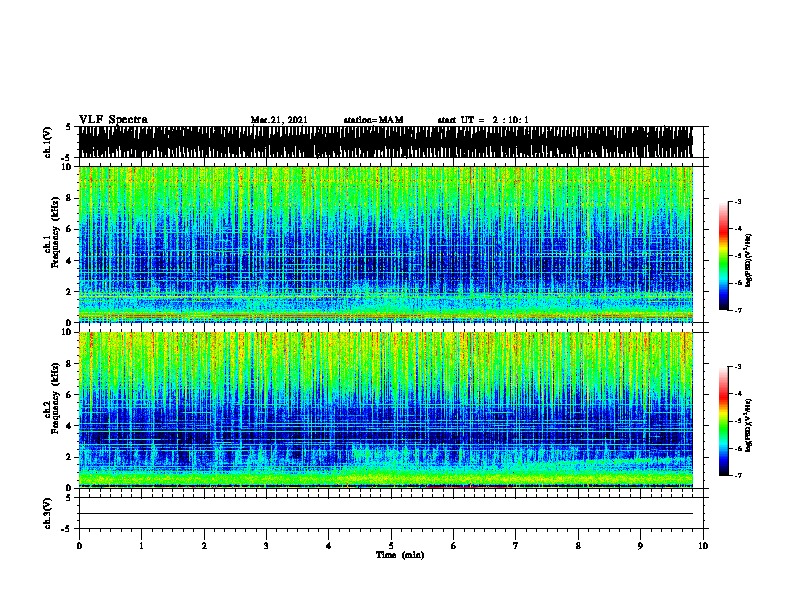Click the "5" tick label of ch.1(V) axis

click(69, 127)
